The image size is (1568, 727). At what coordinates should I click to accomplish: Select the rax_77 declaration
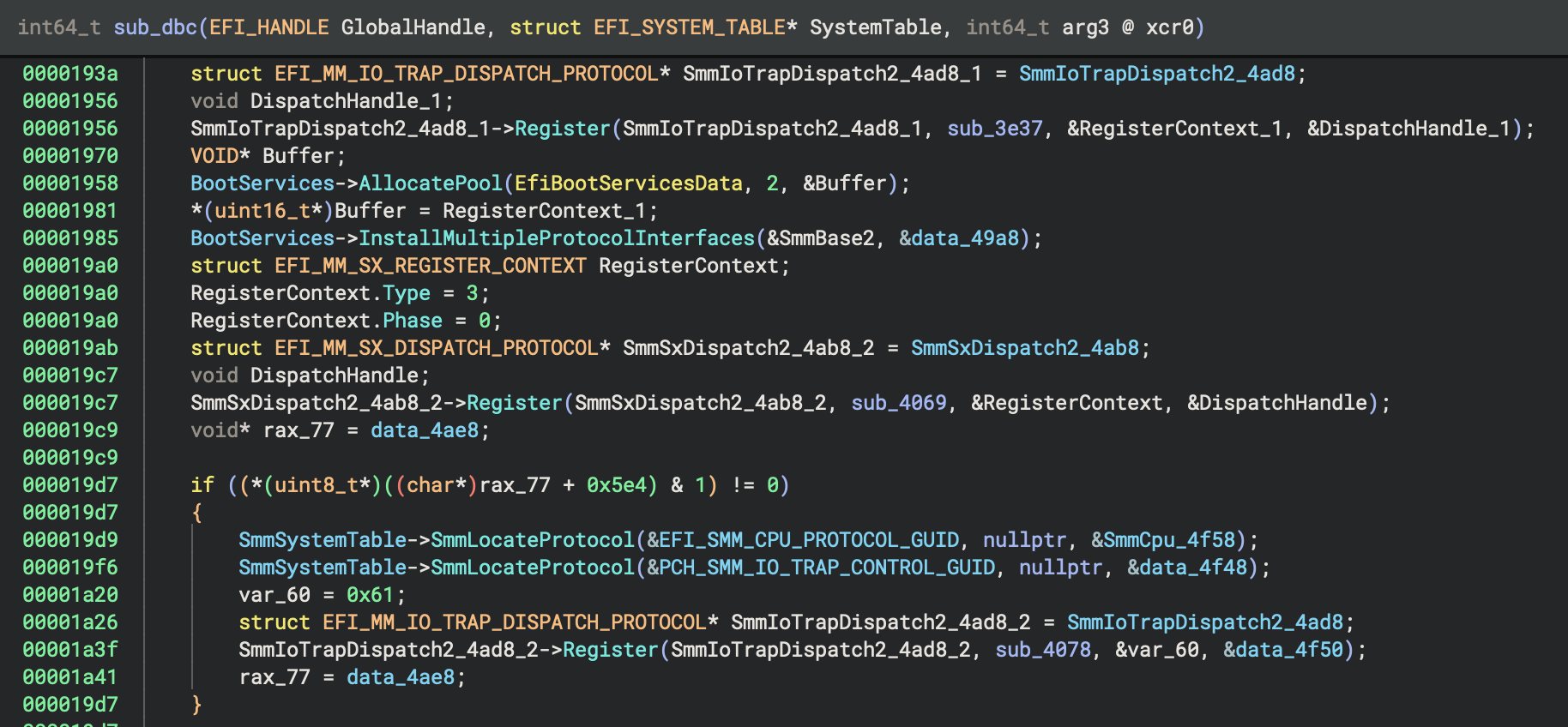340,430
